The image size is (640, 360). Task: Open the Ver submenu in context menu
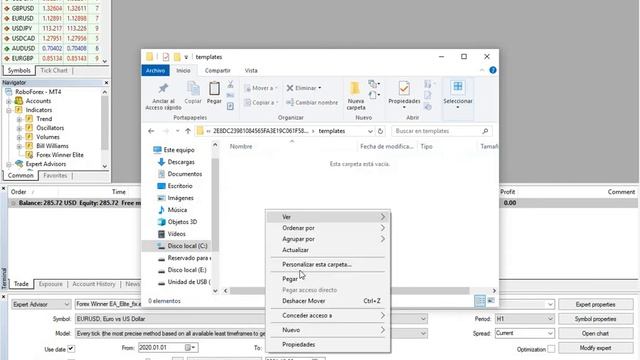click(x=328, y=217)
